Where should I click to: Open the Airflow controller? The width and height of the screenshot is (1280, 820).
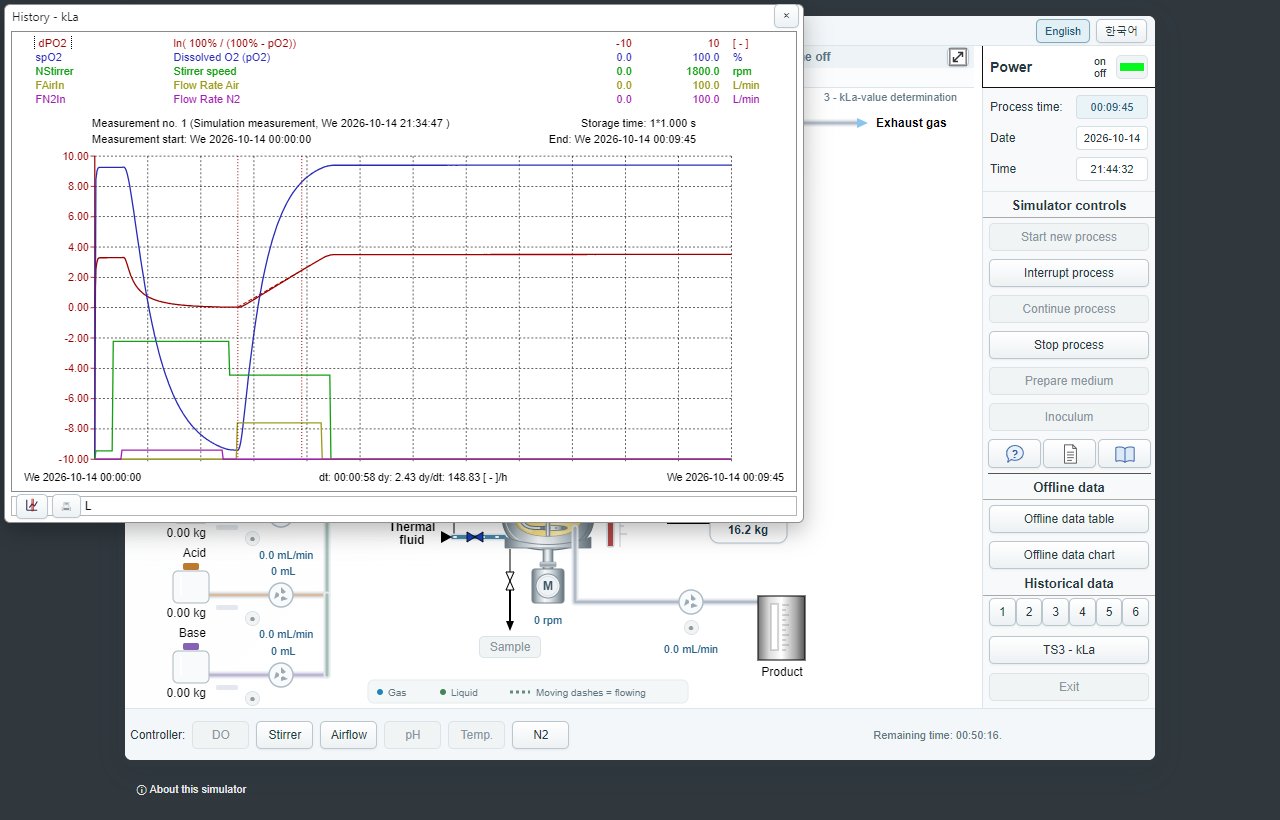click(349, 735)
